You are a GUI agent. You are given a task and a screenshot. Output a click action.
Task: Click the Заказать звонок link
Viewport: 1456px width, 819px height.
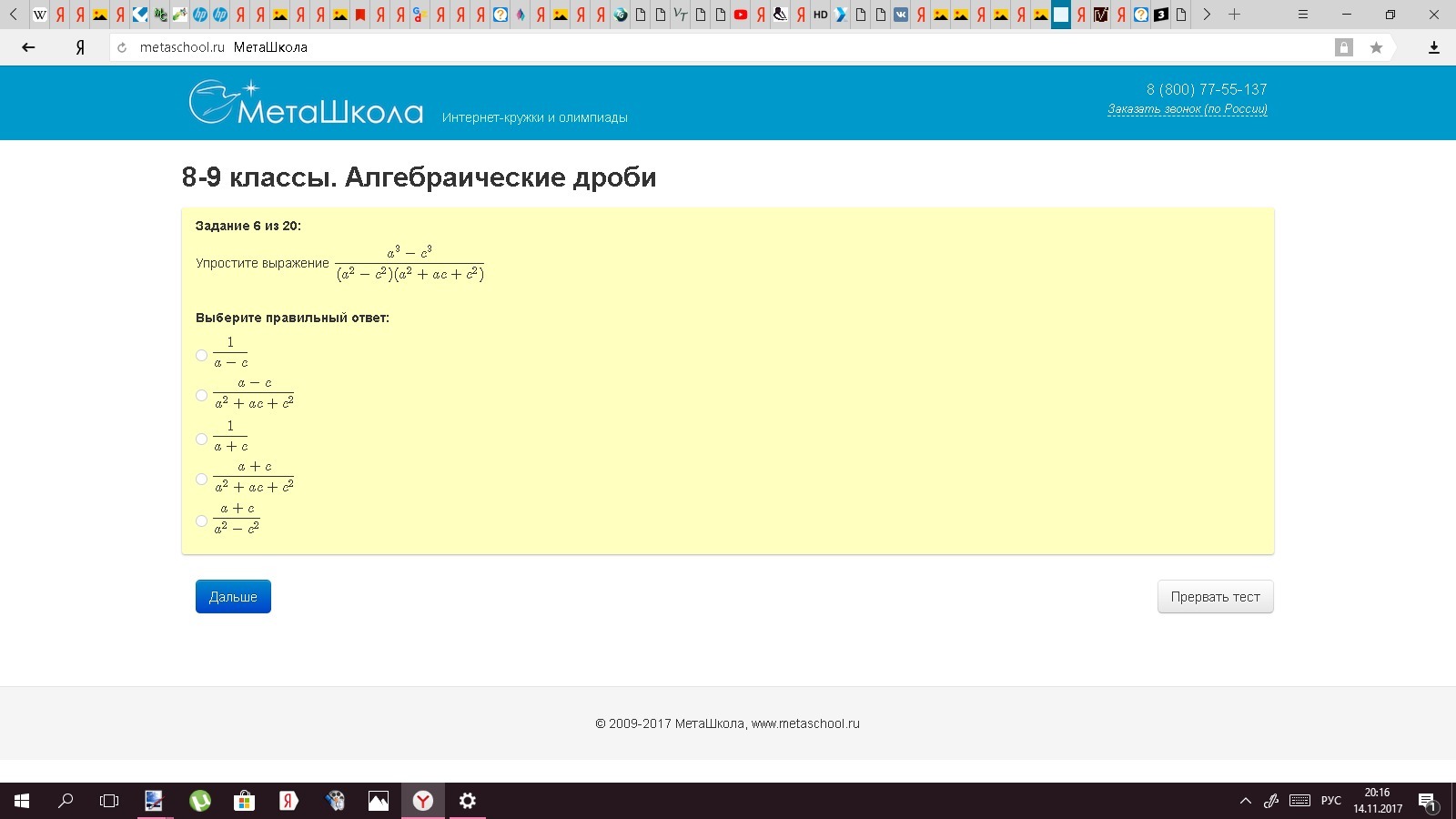[x=1188, y=109]
